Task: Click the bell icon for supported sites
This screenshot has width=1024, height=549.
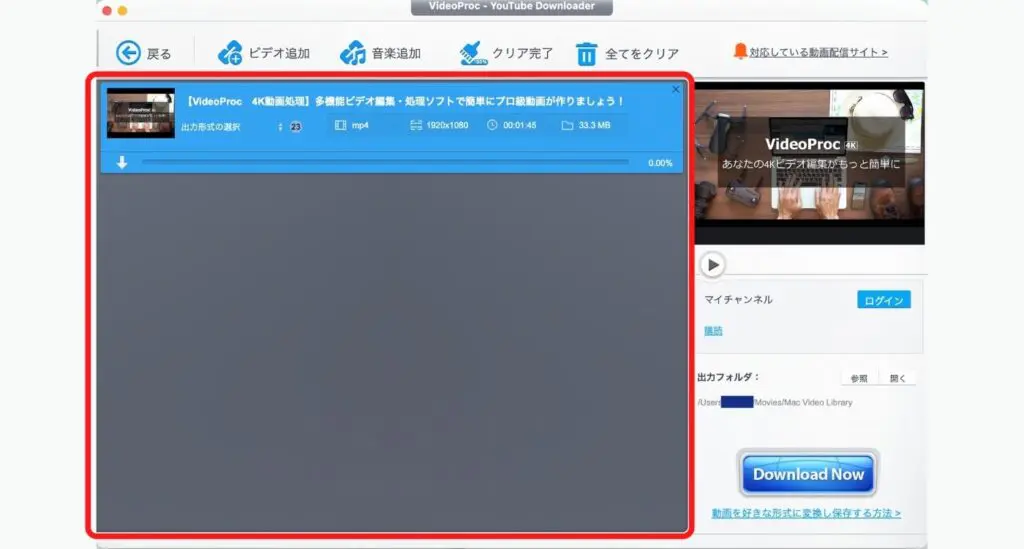Action: [740, 52]
